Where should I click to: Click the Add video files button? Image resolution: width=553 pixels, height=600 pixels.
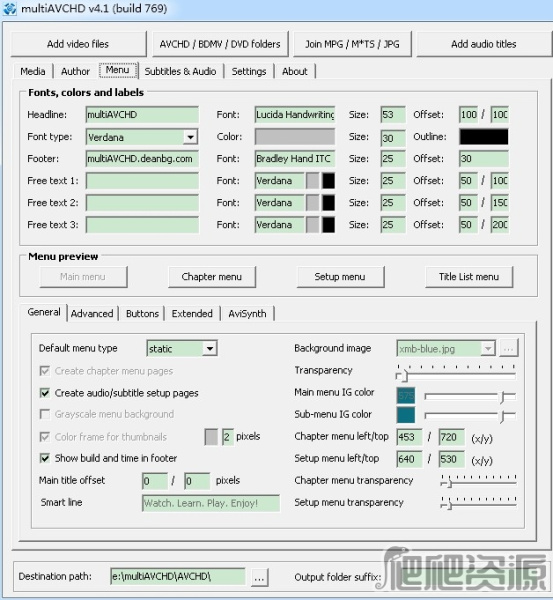point(78,44)
